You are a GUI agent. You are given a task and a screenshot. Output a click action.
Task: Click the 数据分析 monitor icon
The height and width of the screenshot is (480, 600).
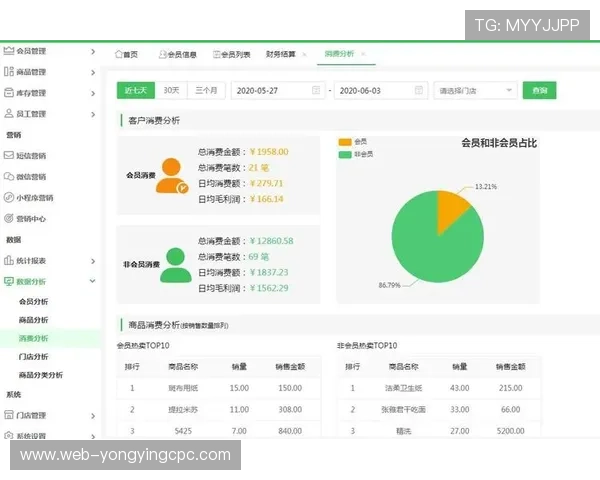tap(9, 281)
